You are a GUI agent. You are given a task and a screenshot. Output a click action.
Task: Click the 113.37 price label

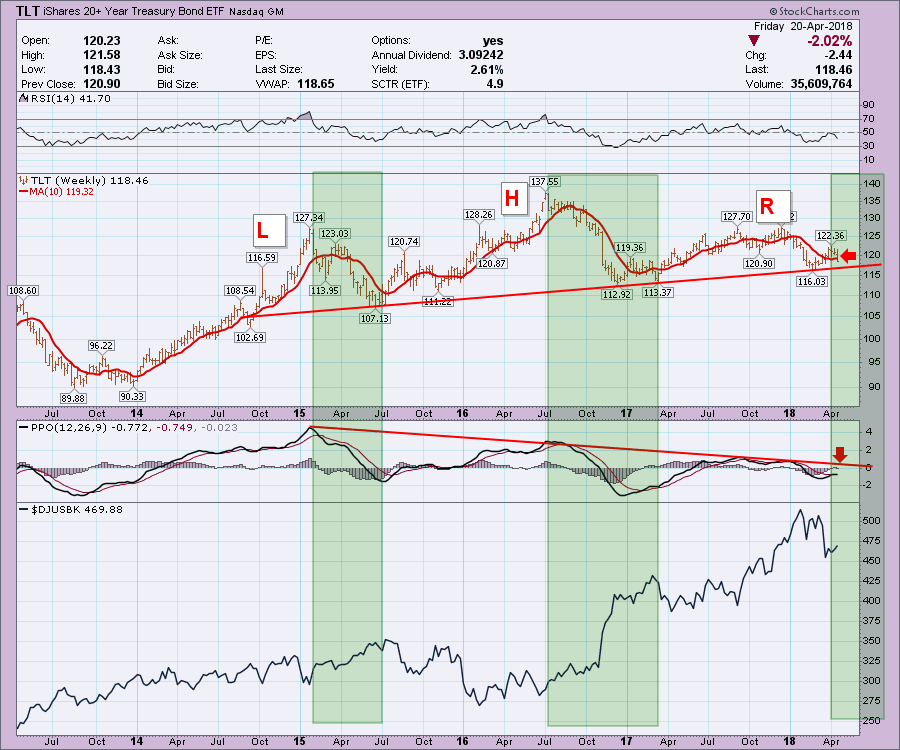coord(658,293)
